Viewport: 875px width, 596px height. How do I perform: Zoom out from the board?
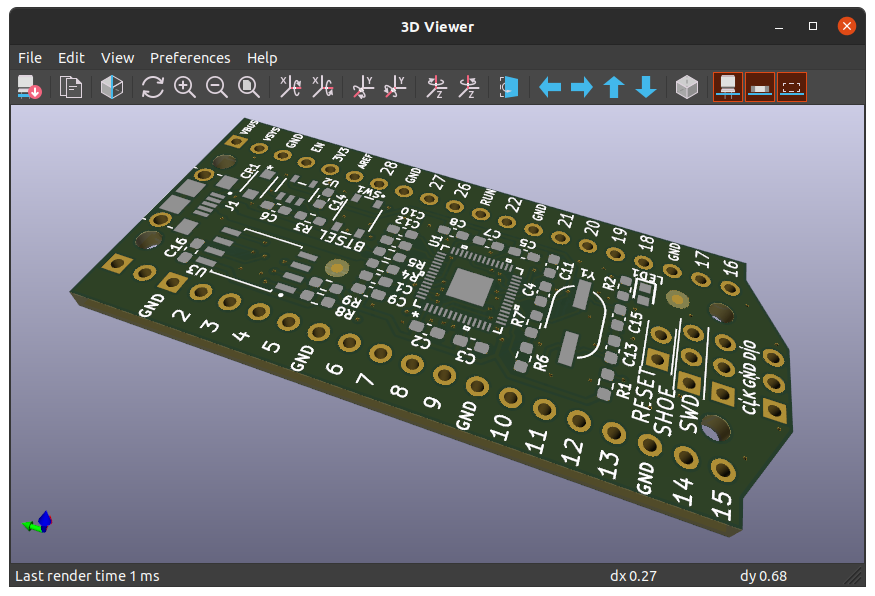(x=217, y=87)
